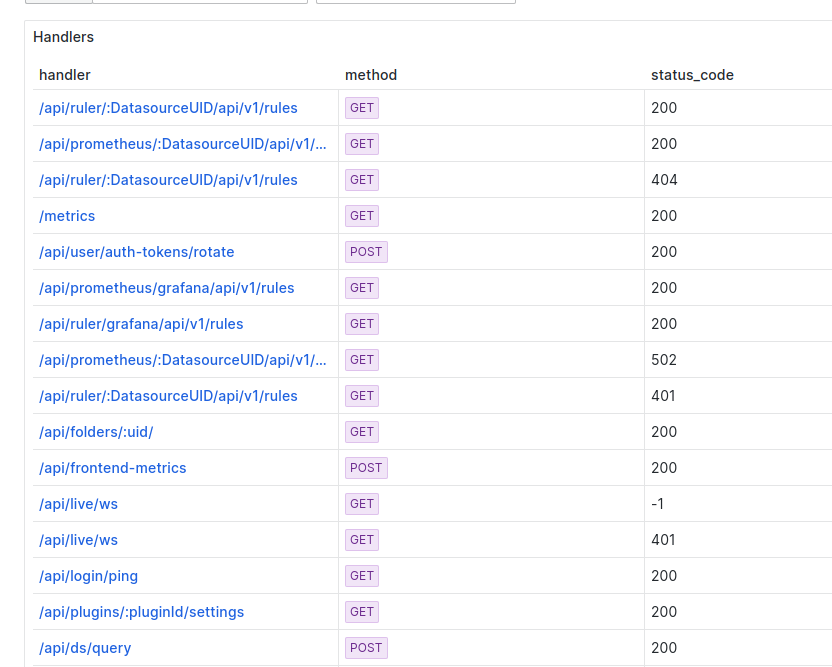The height and width of the screenshot is (667, 832).
Task: Click the GET badge on the /metrics row
Action: (x=361, y=215)
